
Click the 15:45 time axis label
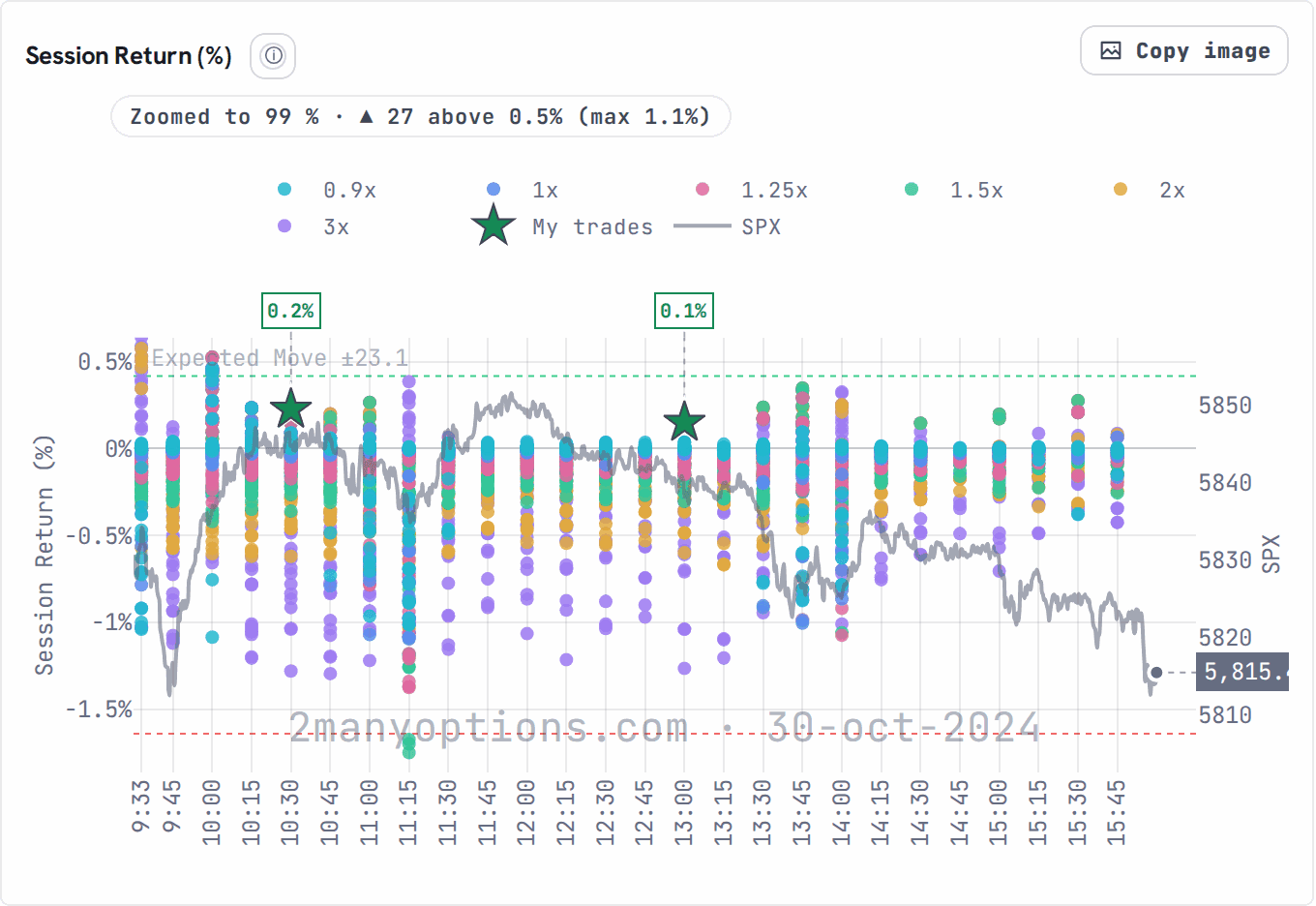point(1116,812)
